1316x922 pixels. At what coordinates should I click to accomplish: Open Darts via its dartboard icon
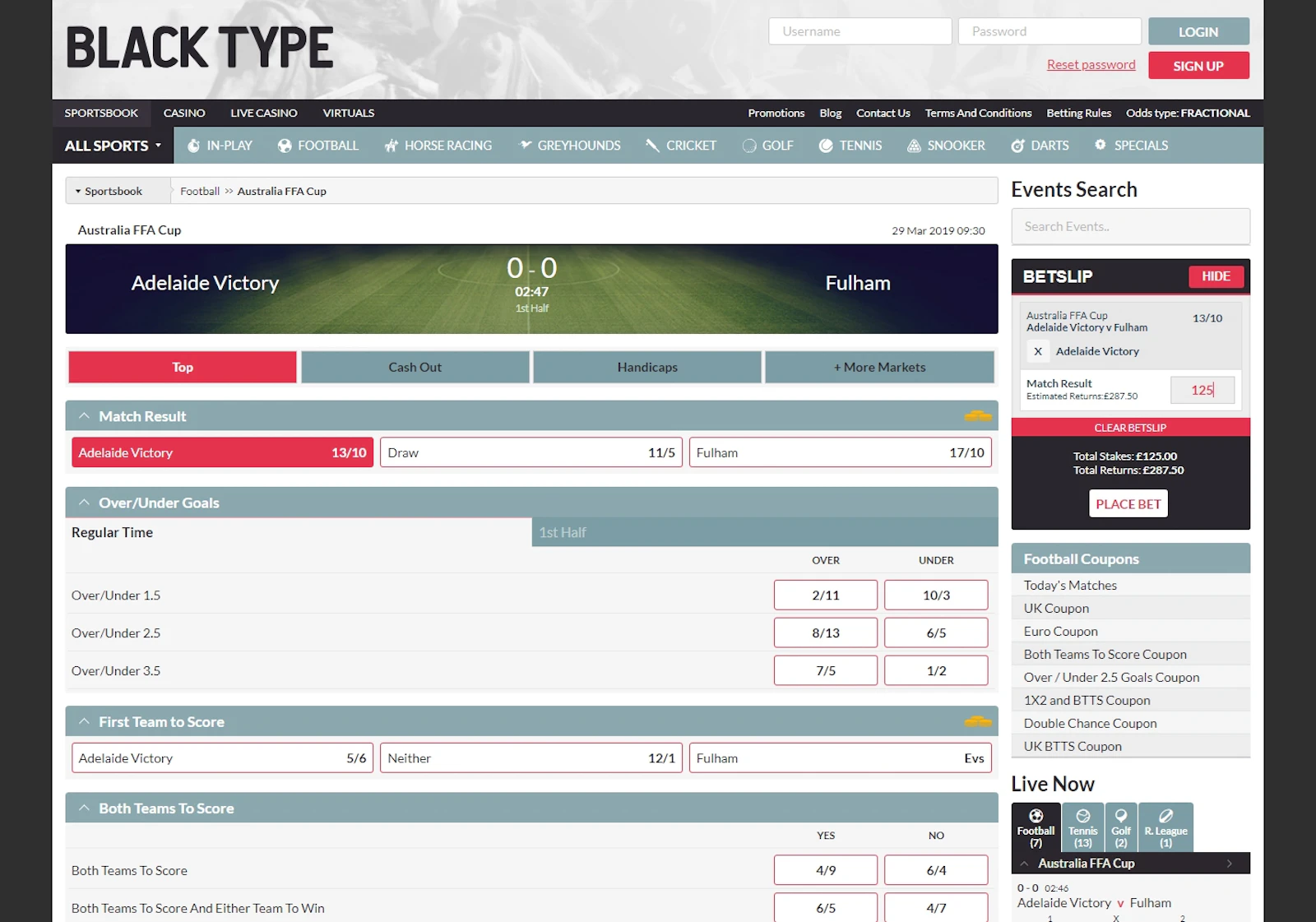[1017, 146]
